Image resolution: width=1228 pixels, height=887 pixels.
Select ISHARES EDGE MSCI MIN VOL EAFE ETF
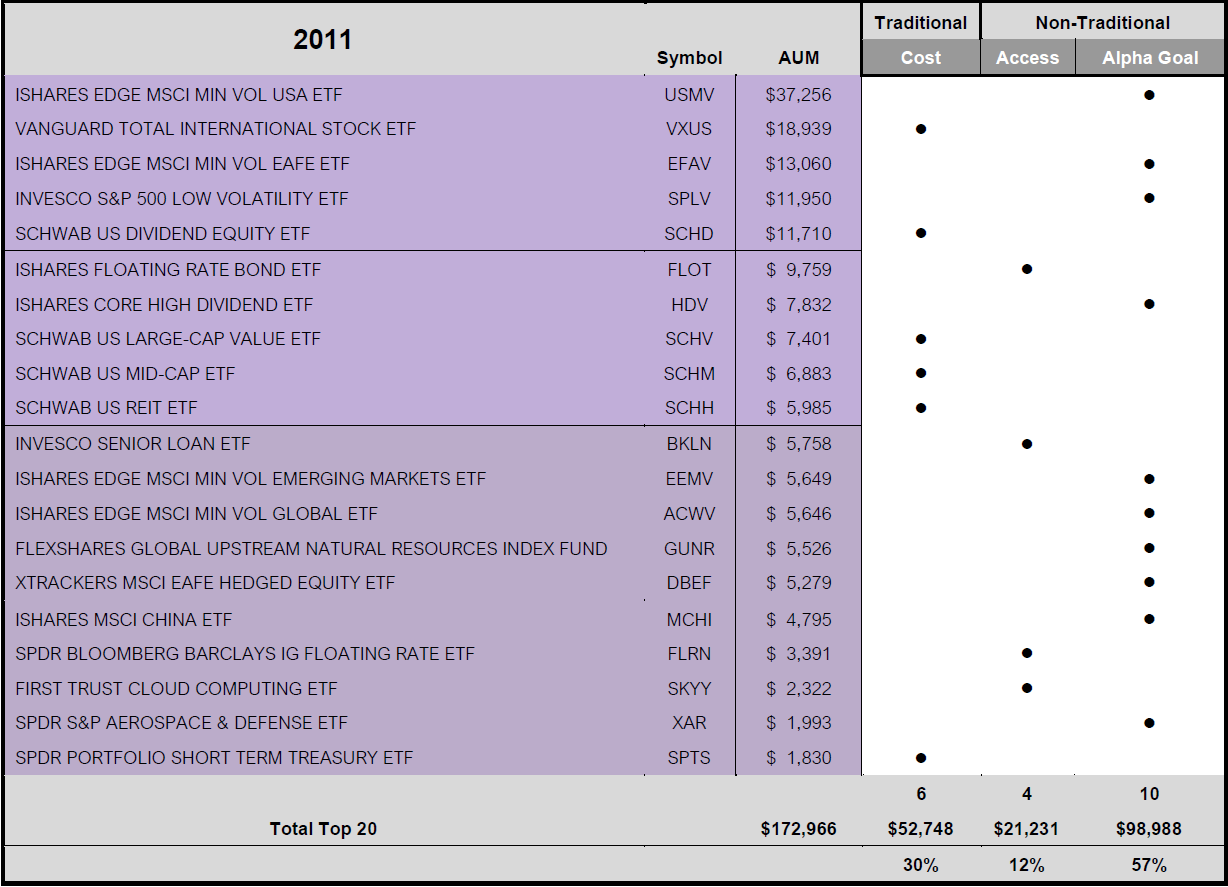[x=183, y=164]
